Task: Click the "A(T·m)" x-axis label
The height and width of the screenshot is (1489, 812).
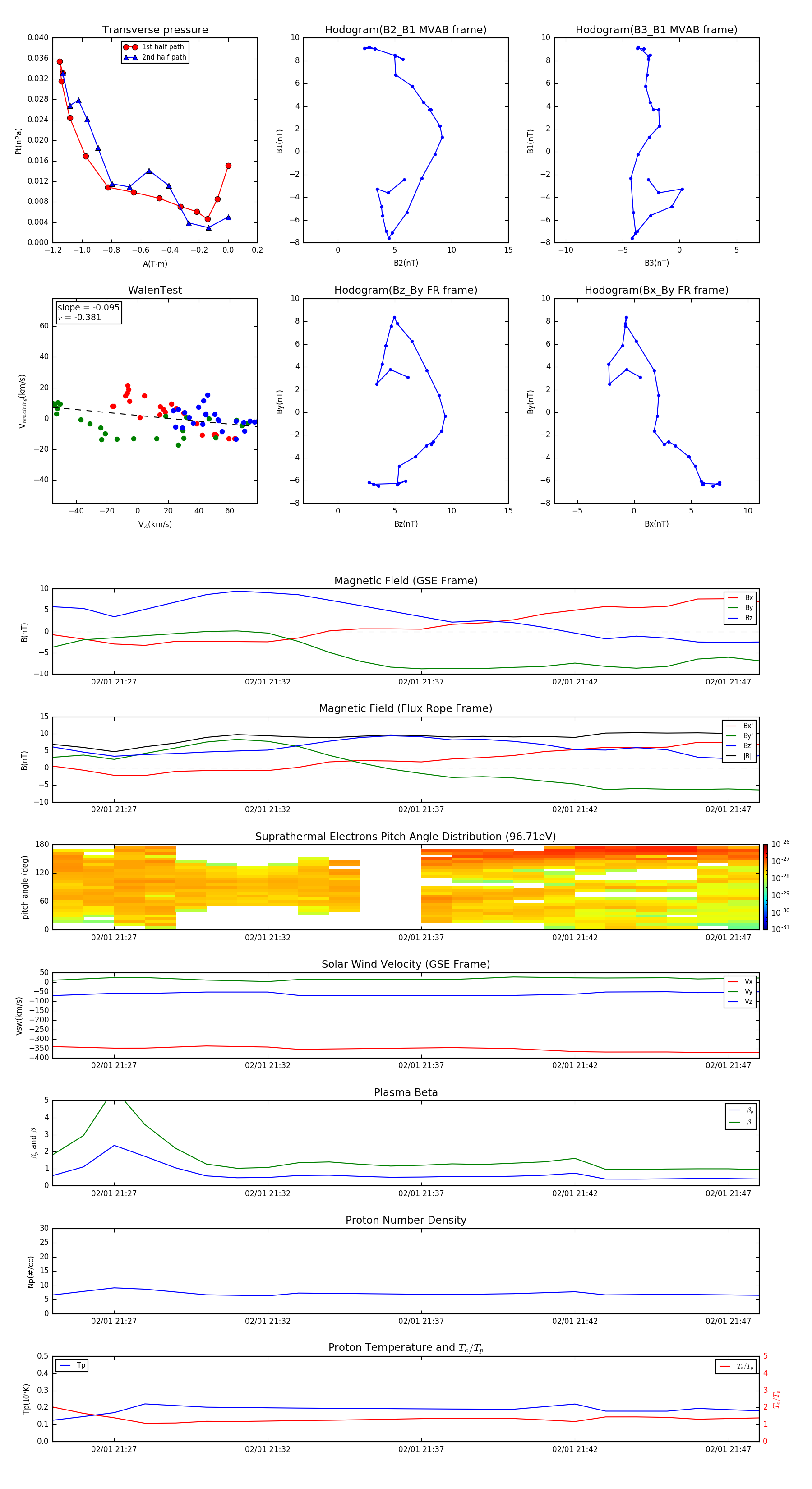Action: pos(155,264)
